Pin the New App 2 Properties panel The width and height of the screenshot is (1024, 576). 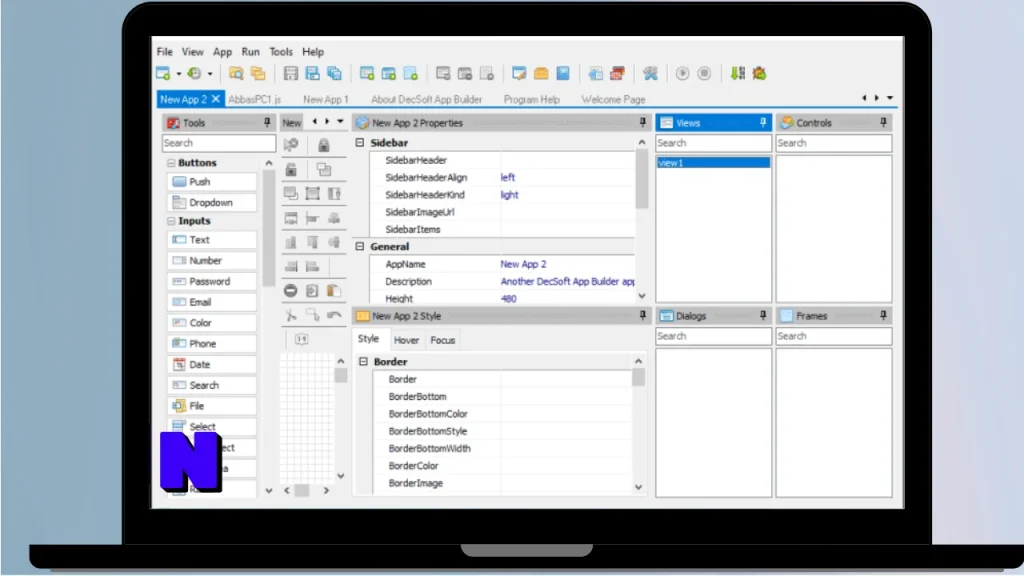coord(643,122)
